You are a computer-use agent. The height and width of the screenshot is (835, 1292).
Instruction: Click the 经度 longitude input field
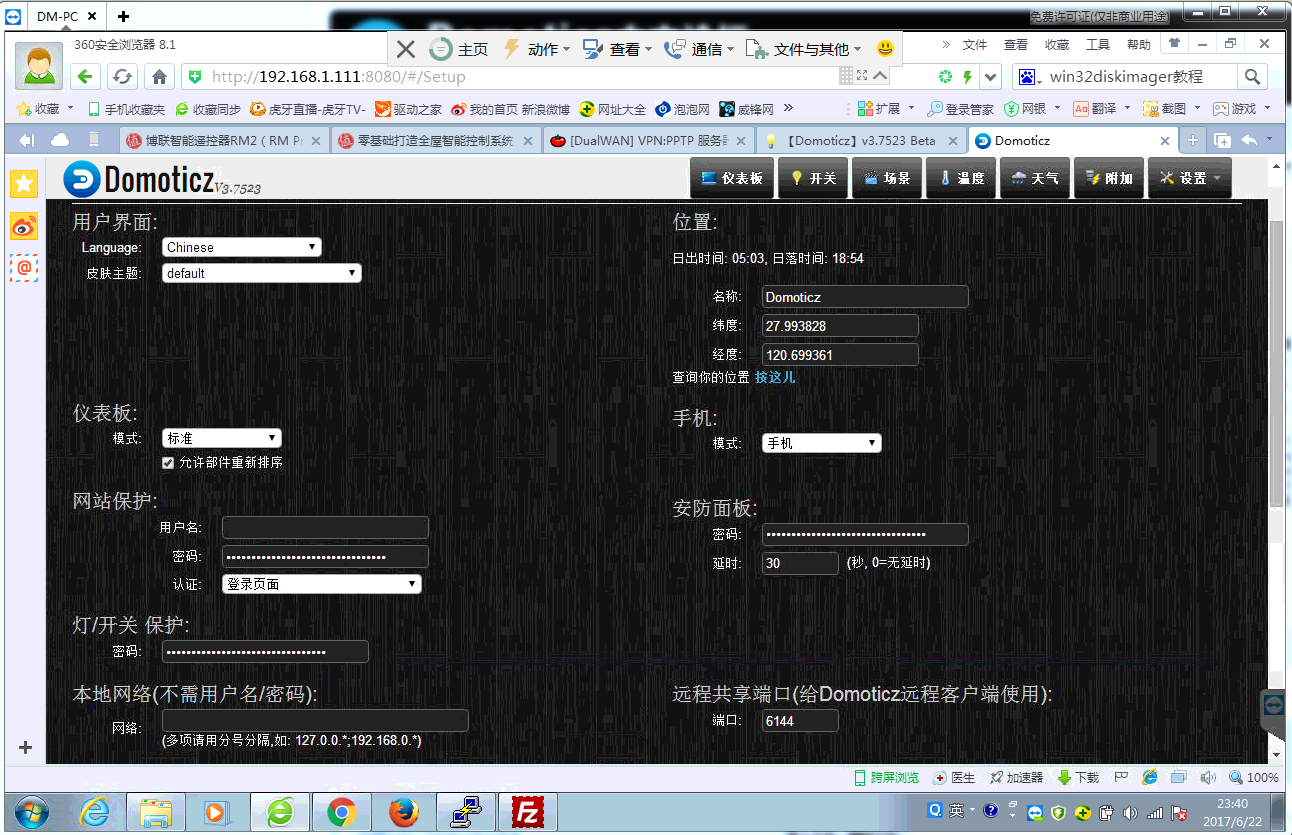pos(840,355)
